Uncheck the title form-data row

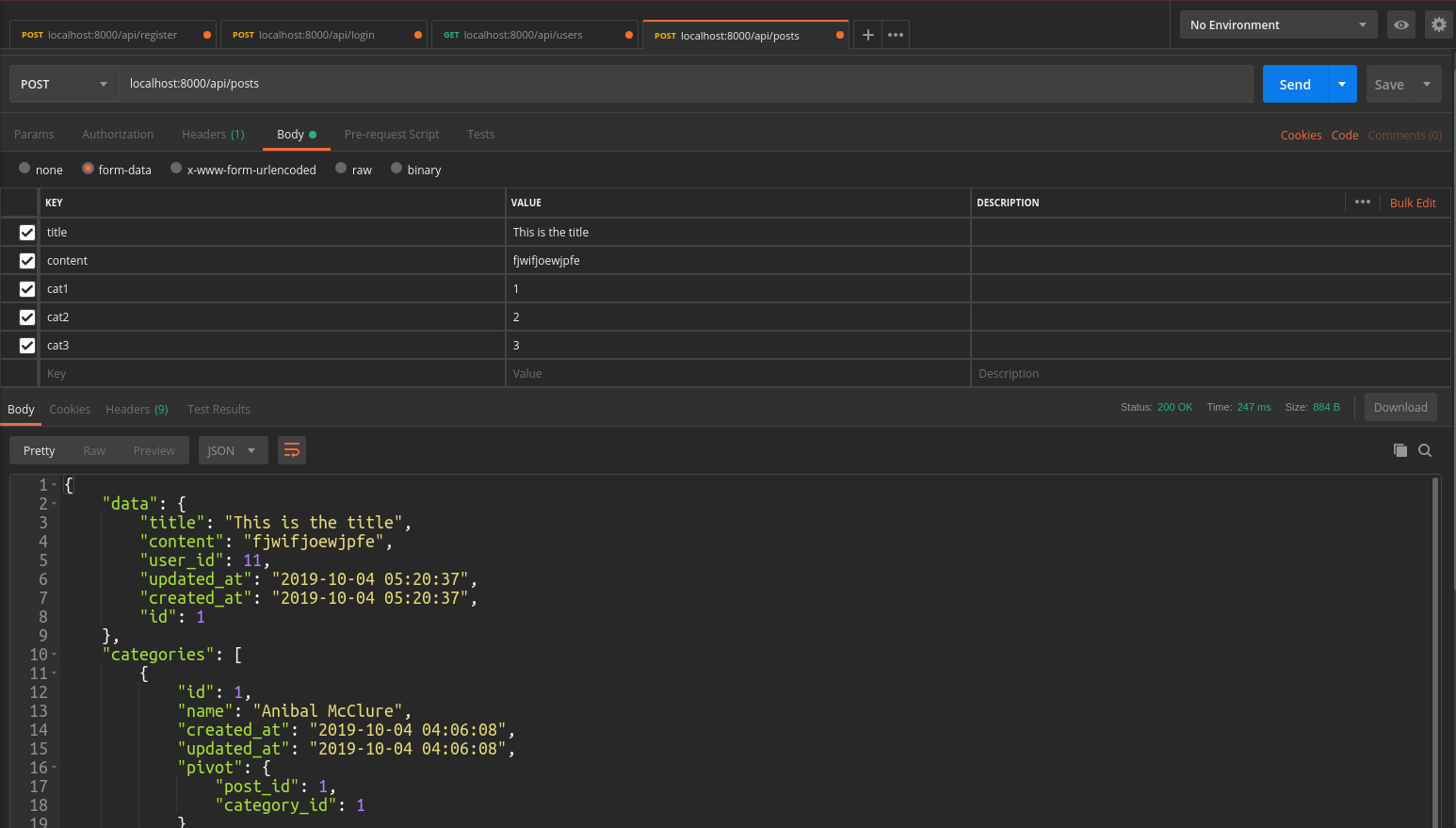(x=27, y=233)
